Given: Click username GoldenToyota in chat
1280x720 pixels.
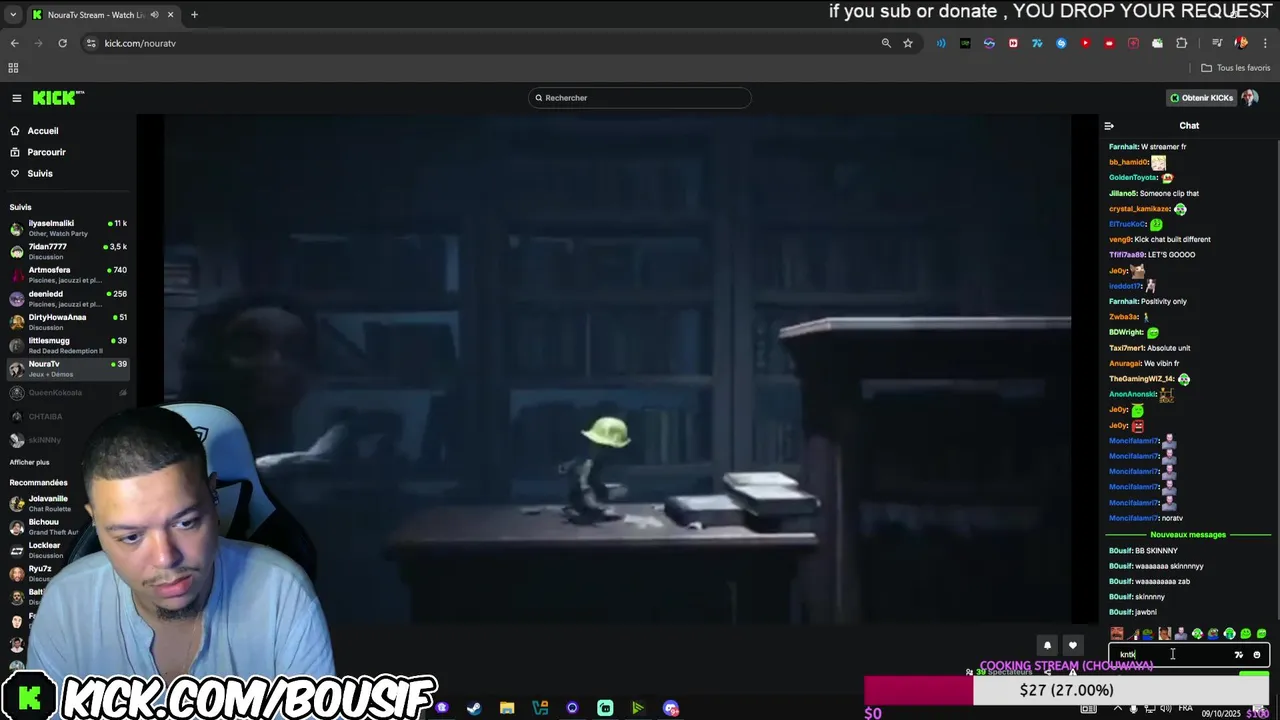Looking at the screenshot, I should pos(1133,178).
